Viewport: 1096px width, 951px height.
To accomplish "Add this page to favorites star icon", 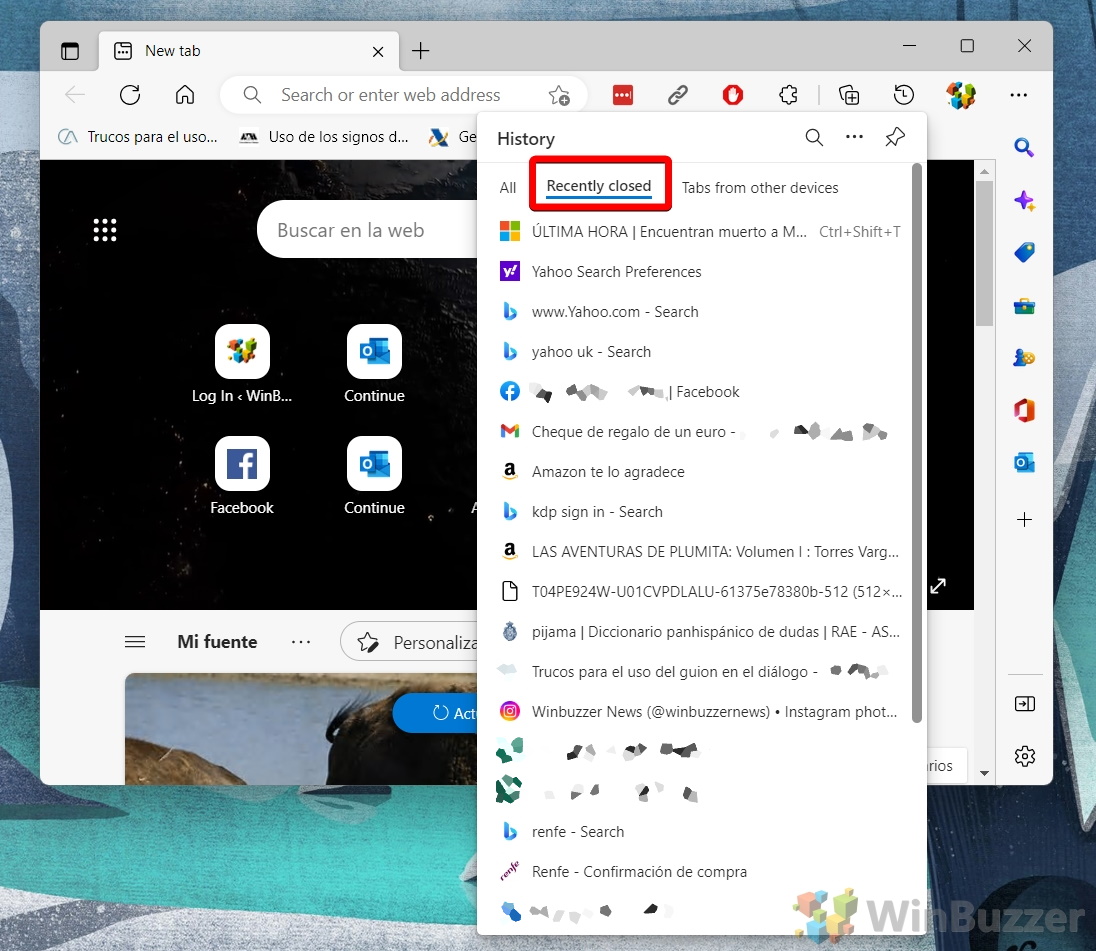I will pos(558,95).
